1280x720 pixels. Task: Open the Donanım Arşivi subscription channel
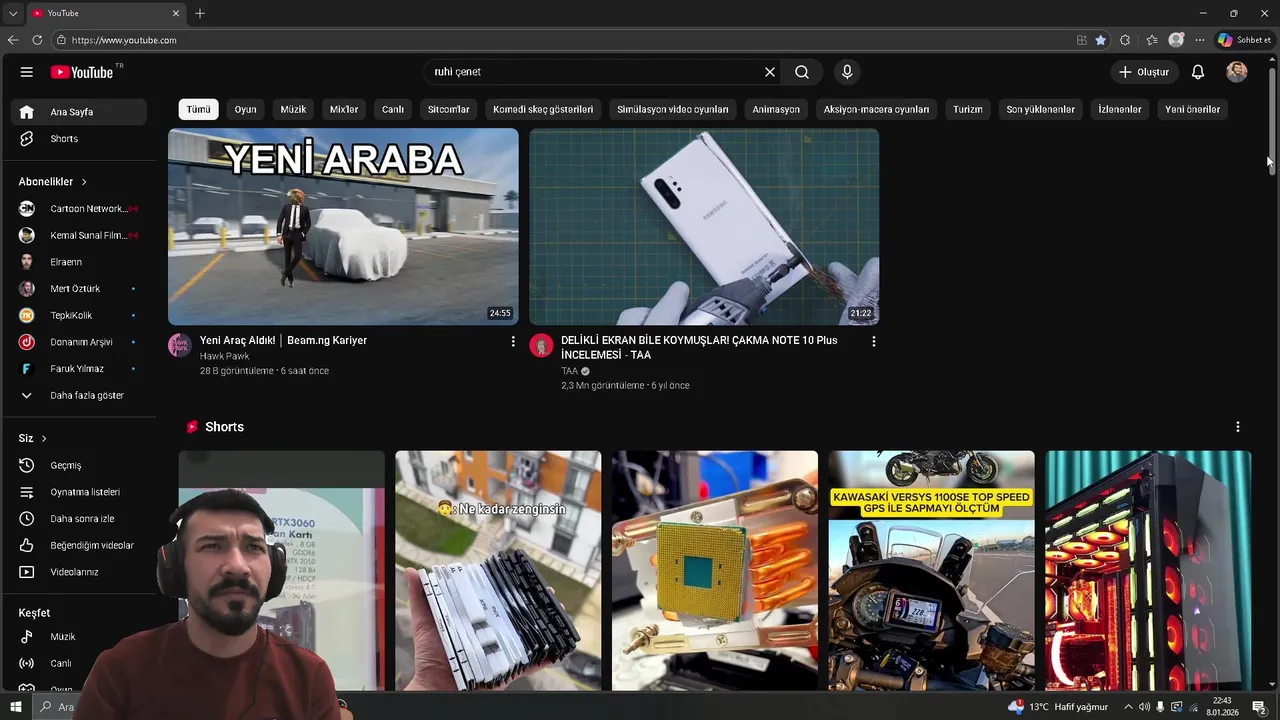pos(79,342)
